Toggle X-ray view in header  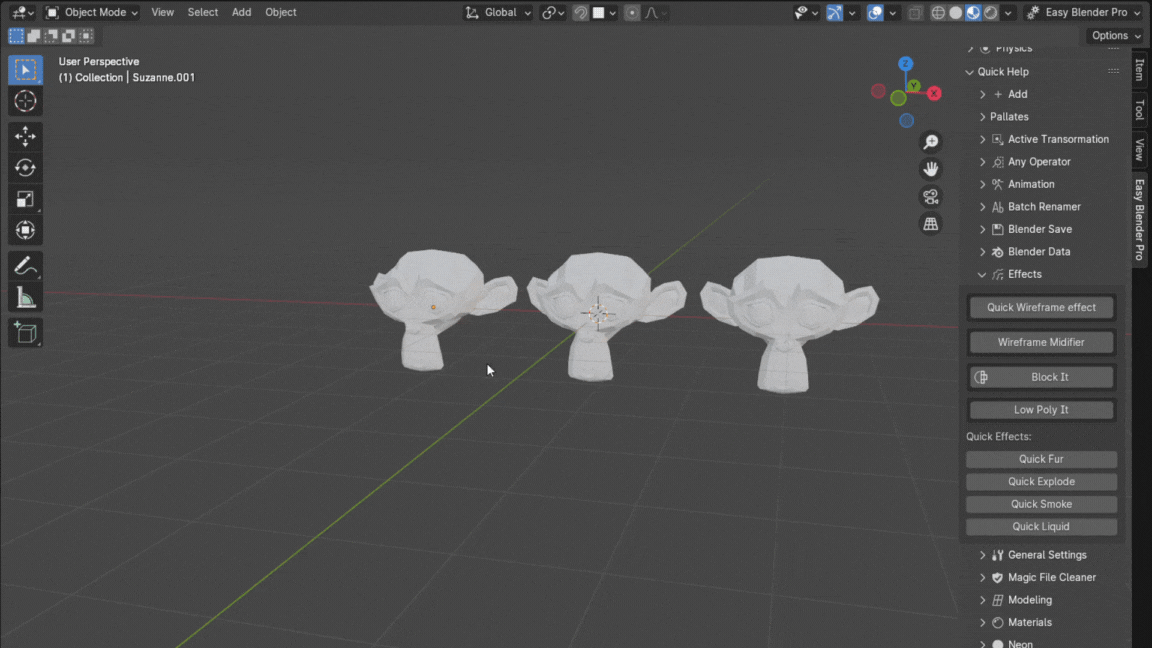(915, 13)
